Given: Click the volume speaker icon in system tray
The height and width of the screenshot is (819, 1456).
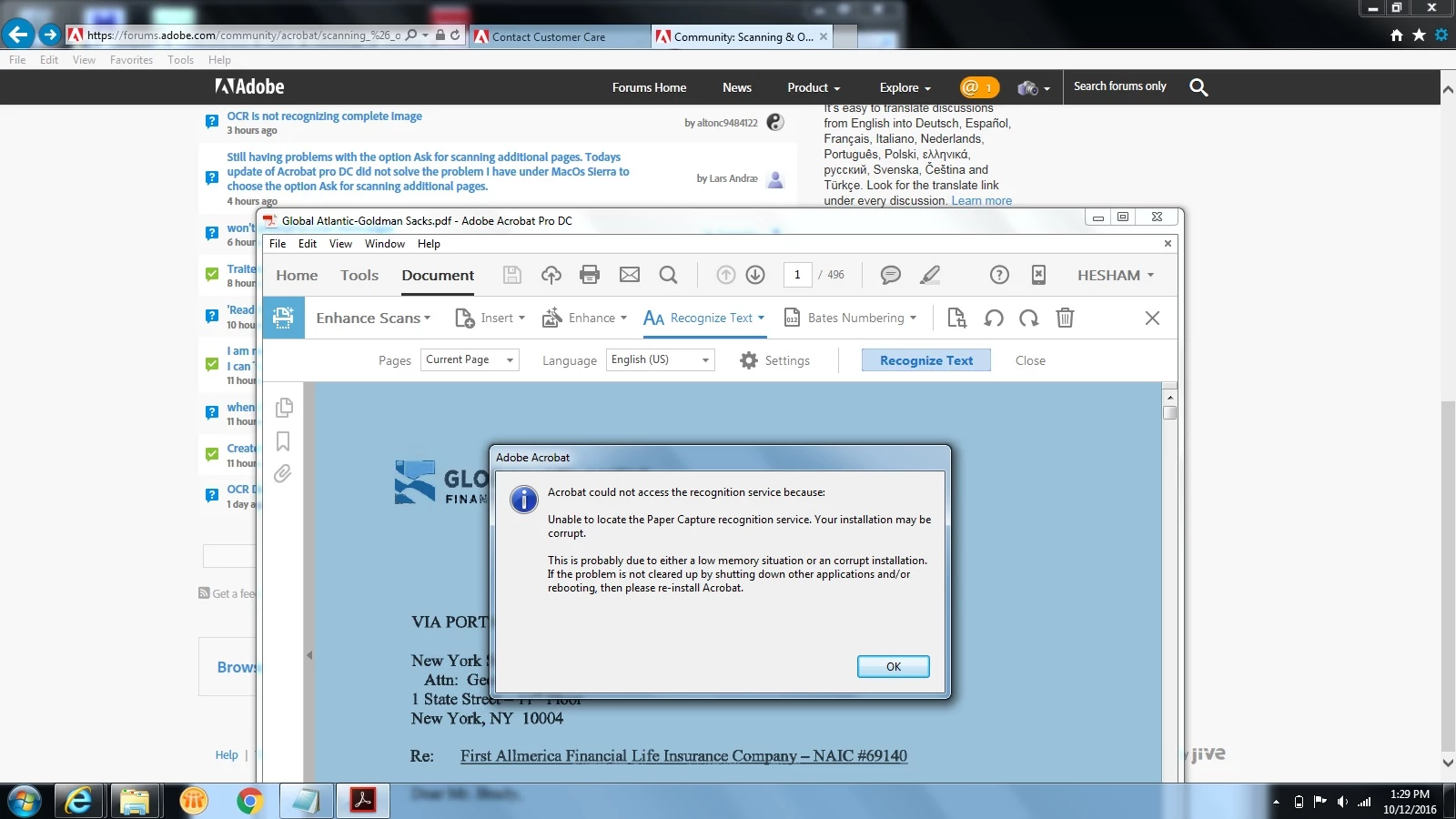Looking at the screenshot, I should (x=1342, y=802).
